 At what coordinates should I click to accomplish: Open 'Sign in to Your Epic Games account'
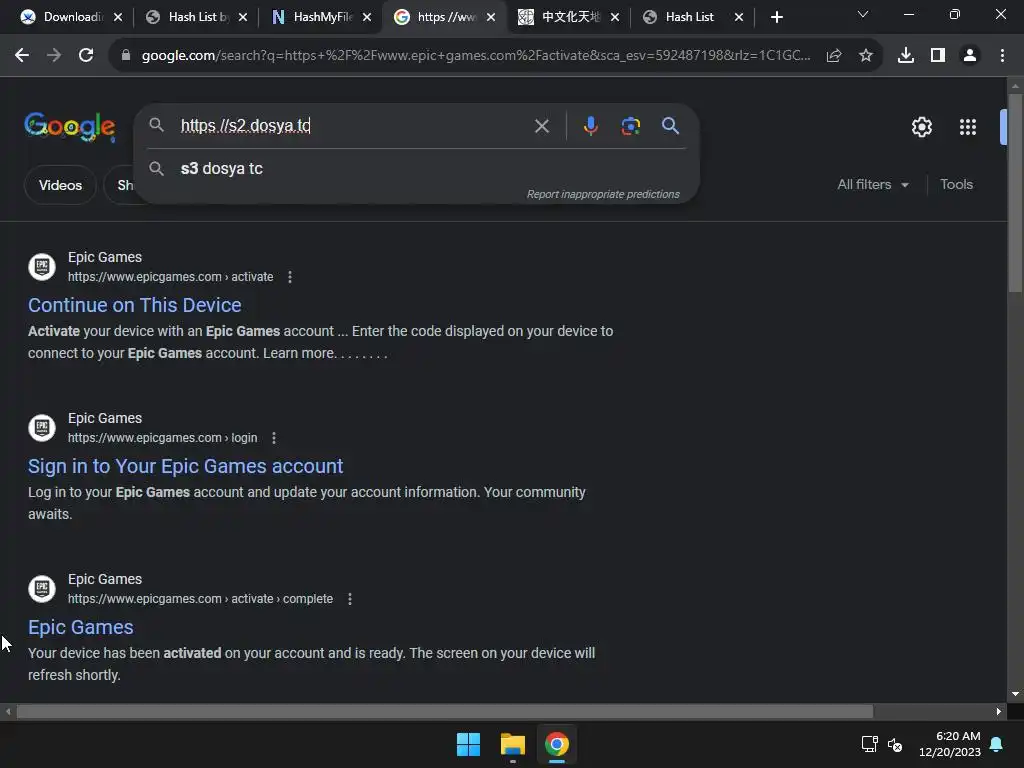pos(185,466)
